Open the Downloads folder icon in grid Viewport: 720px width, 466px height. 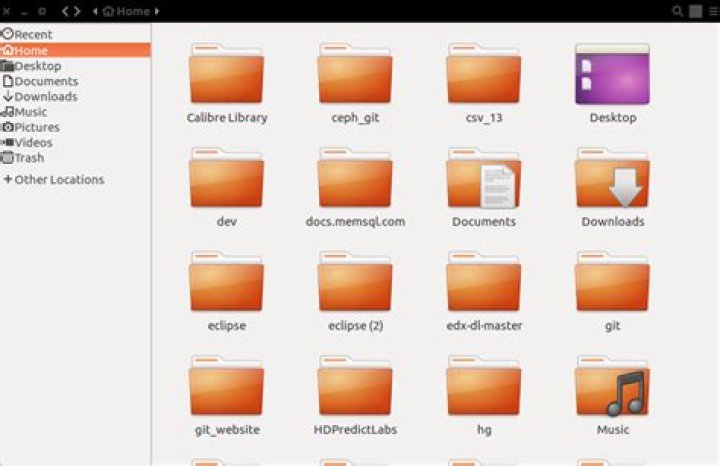pos(612,178)
